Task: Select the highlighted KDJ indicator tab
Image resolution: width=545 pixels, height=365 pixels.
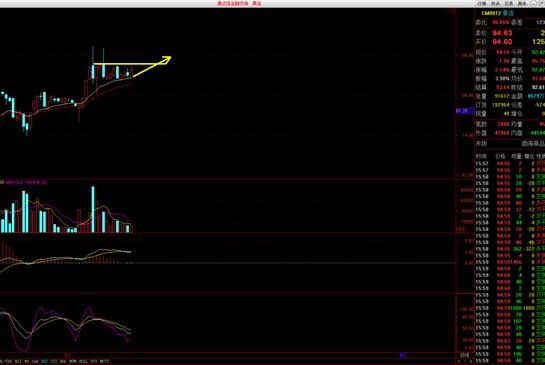Action: (x=44, y=362)
